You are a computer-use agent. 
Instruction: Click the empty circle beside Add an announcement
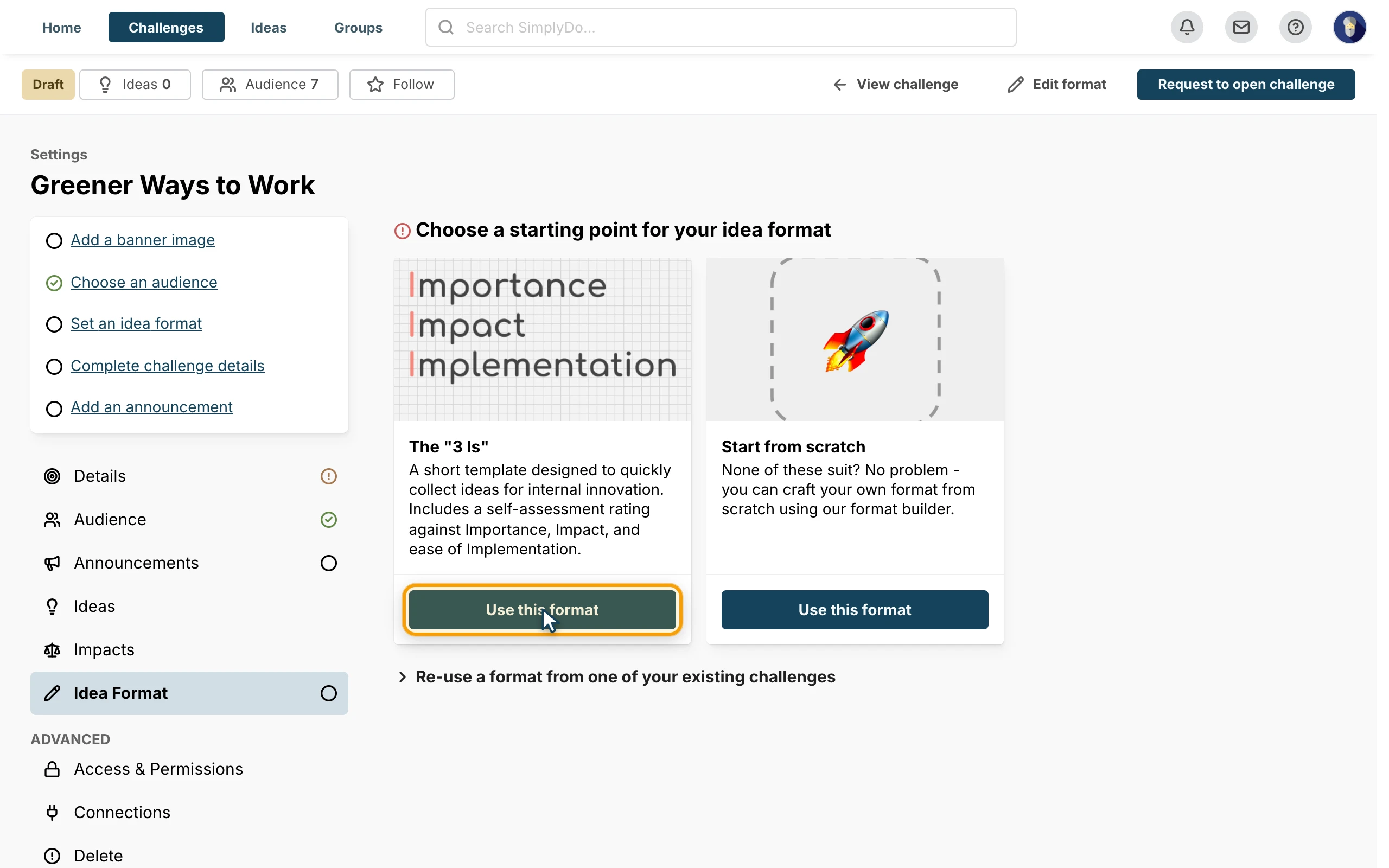(54, 409)
